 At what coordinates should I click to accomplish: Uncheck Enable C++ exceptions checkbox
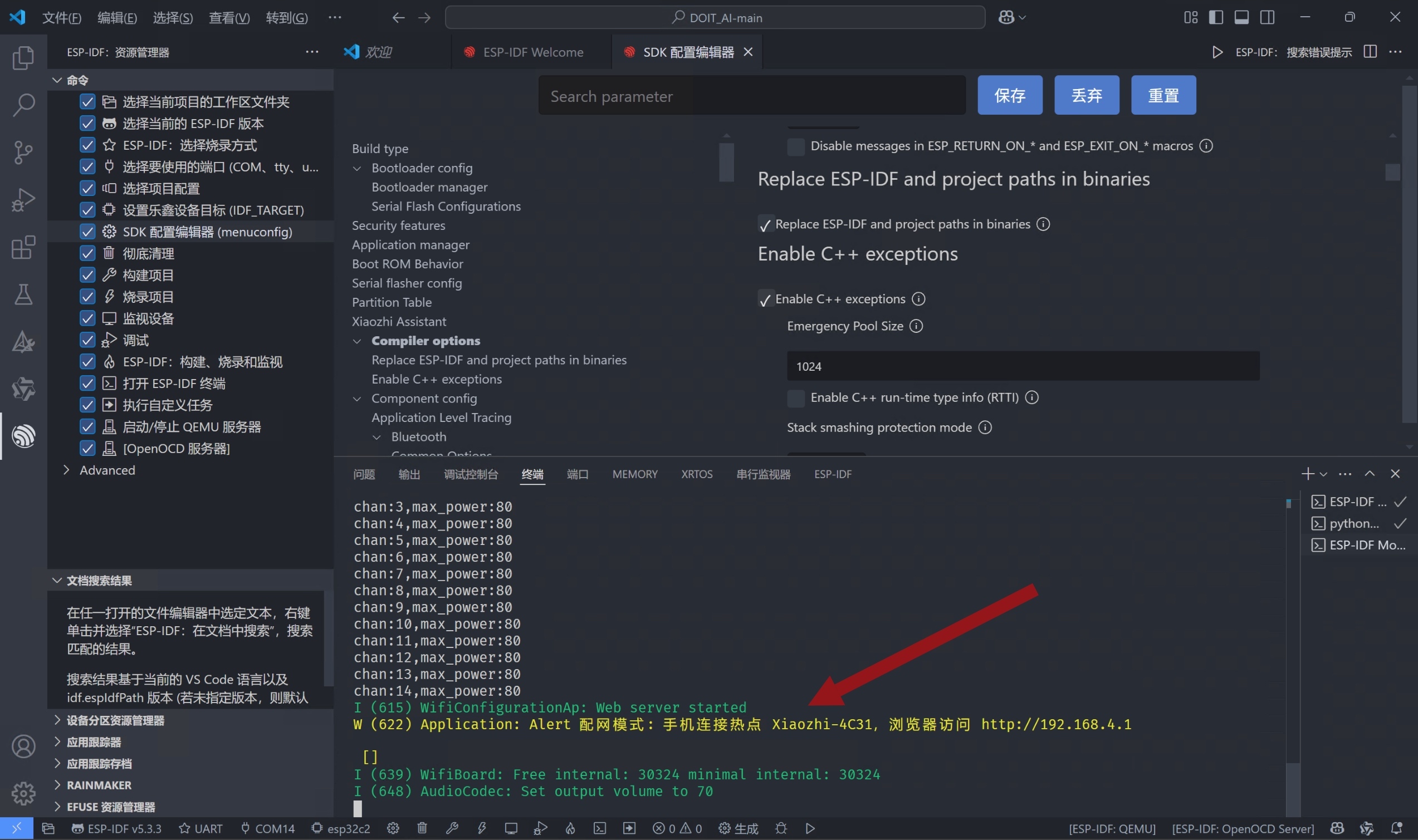tap(765, 299)
